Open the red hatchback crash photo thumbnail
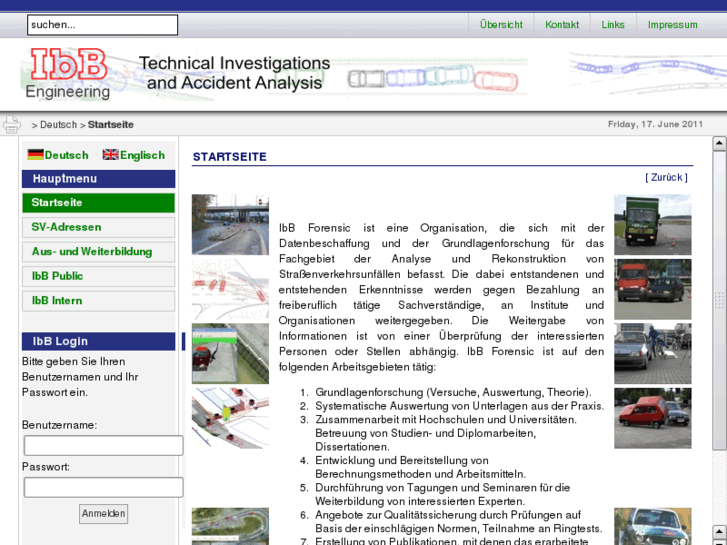The width and height of the screenshot is (727, 545). [653, 418]
